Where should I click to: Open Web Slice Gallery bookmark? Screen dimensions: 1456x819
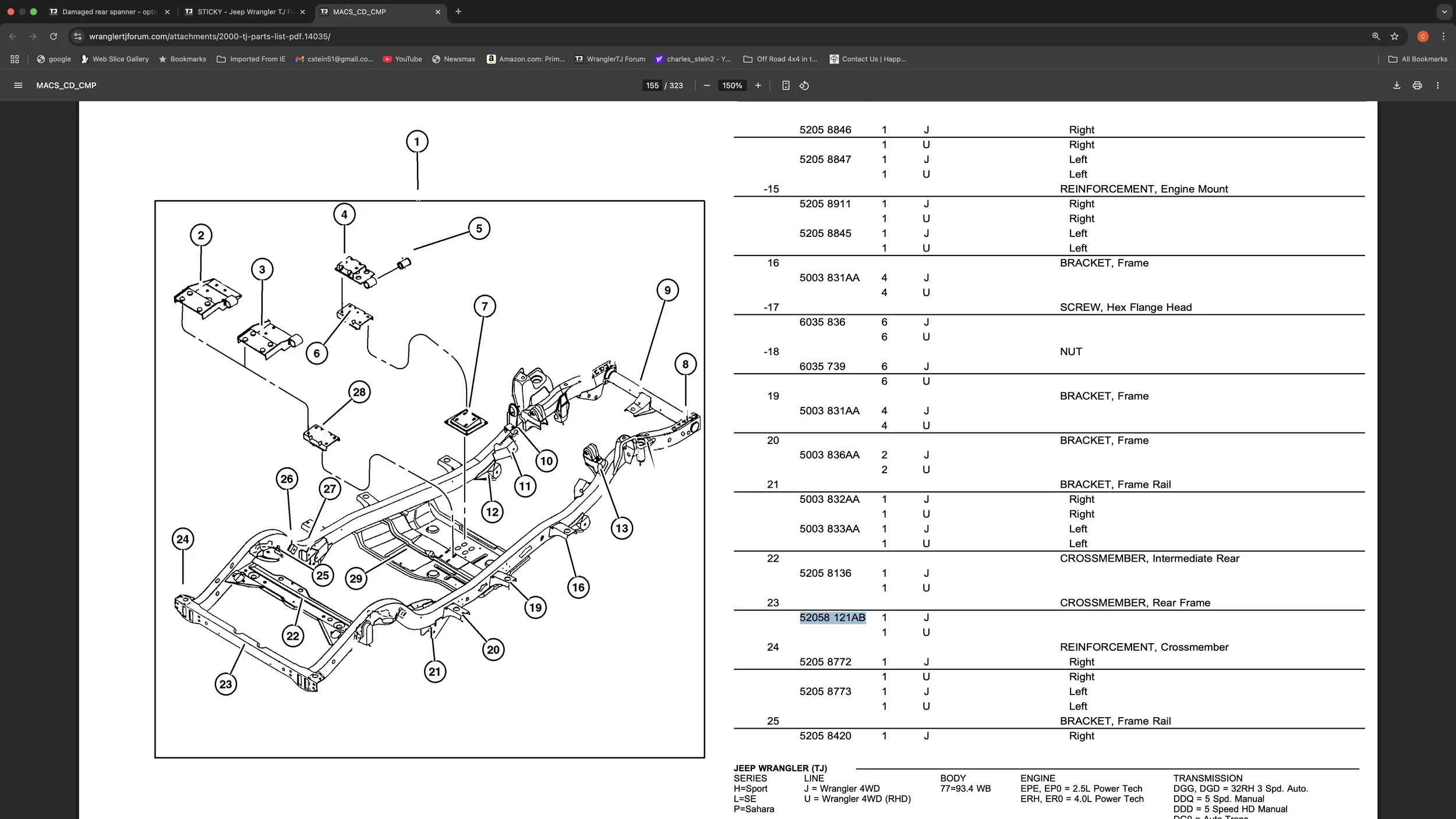(115, 59)
